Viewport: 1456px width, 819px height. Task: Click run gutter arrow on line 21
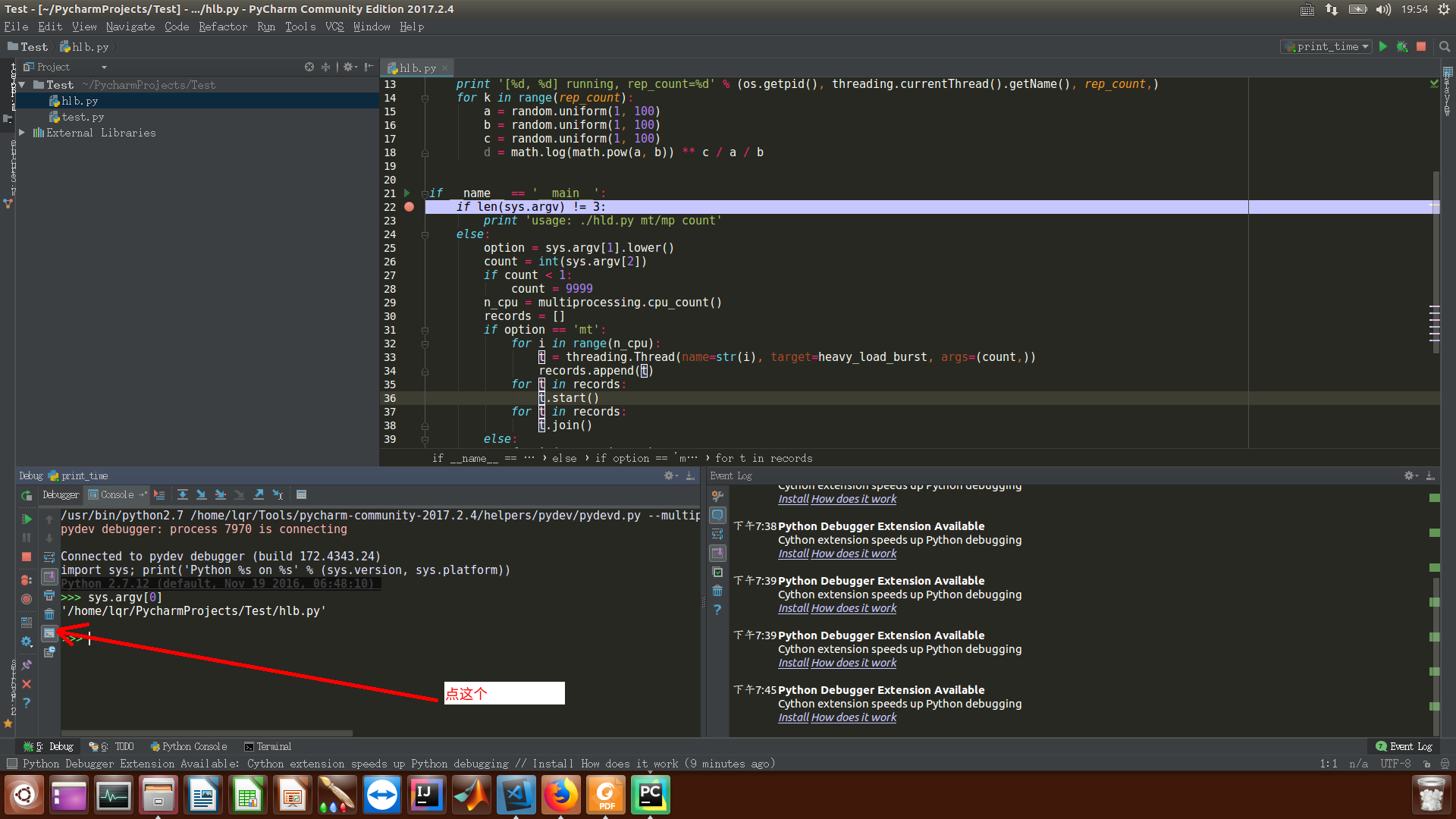click(407, 193)
